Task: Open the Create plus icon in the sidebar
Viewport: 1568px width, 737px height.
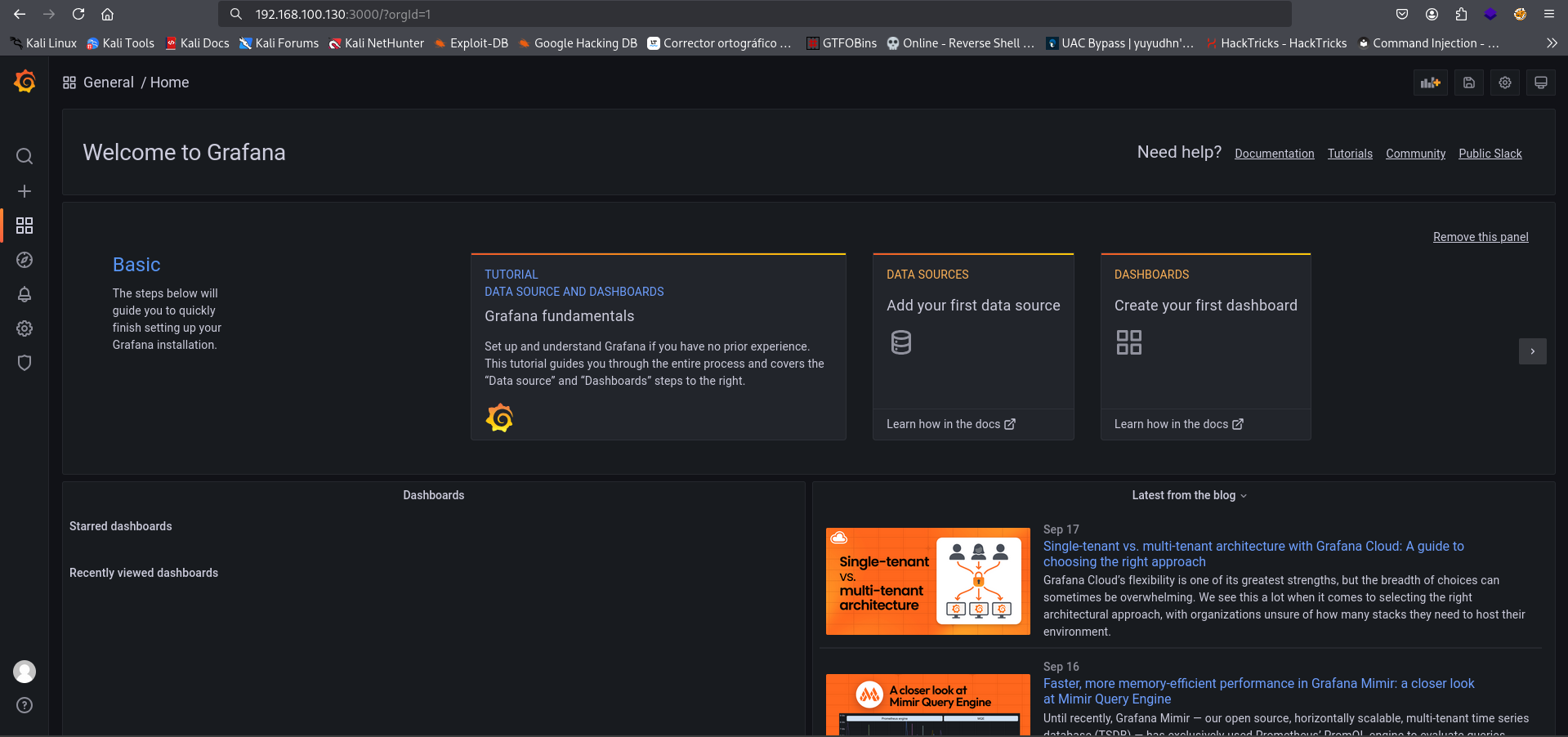Action: click(x=25, y=191)
